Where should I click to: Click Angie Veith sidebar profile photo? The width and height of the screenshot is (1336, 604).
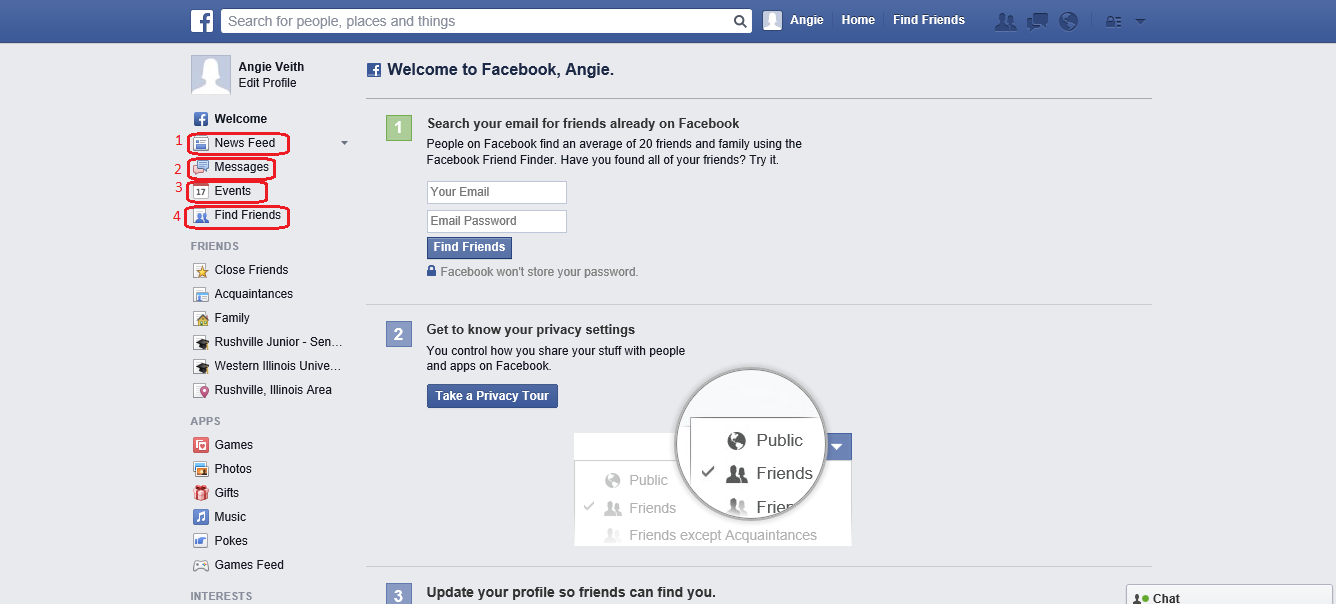[210, 75]
